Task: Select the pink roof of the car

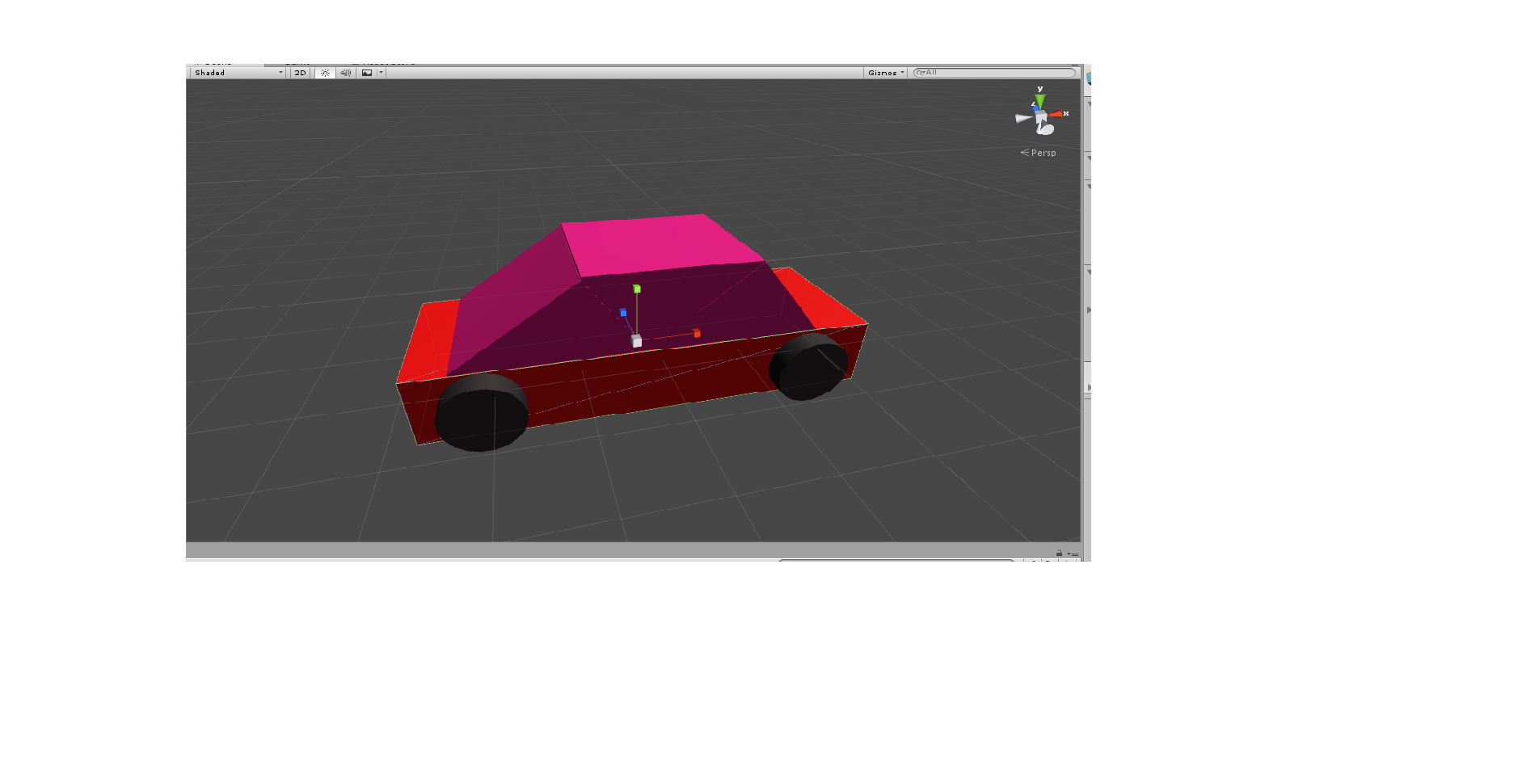Action: click(x=663, y=244)
